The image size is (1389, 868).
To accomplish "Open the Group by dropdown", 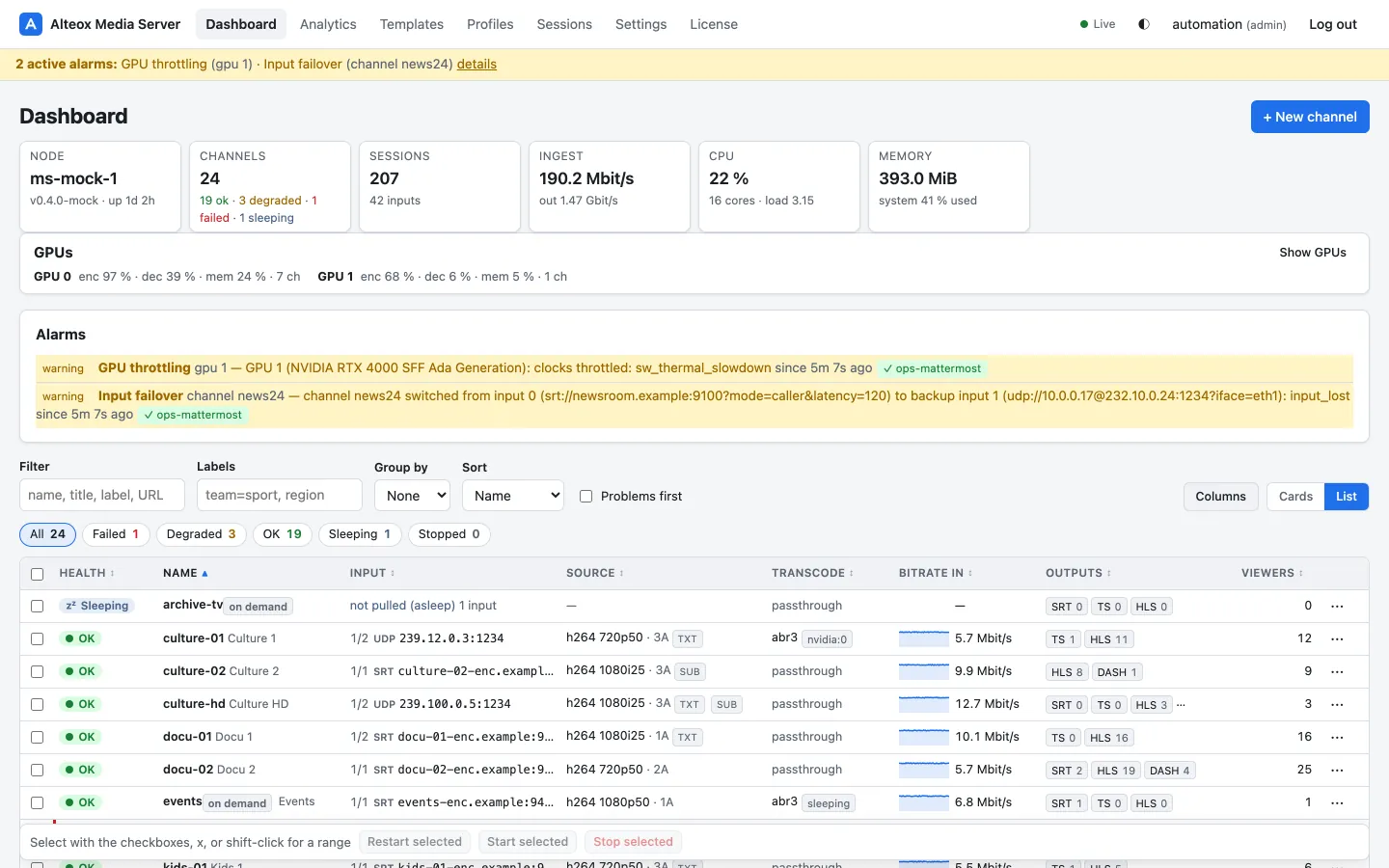I will 412,496.
